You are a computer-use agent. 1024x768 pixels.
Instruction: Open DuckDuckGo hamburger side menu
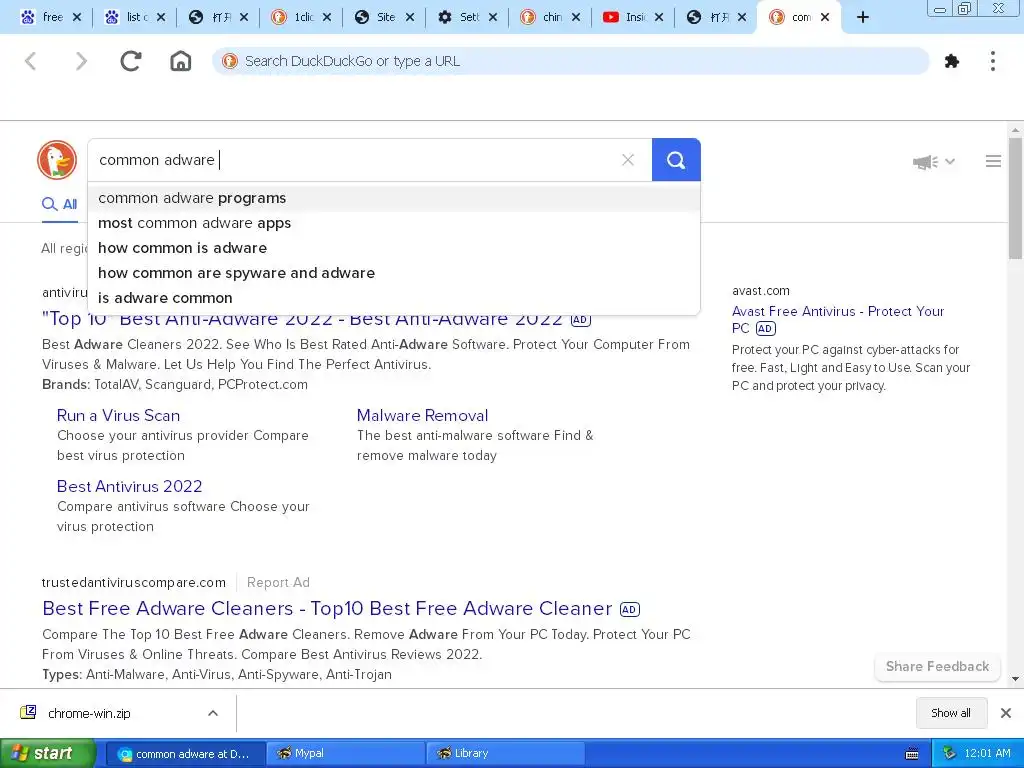pos(993,161)
